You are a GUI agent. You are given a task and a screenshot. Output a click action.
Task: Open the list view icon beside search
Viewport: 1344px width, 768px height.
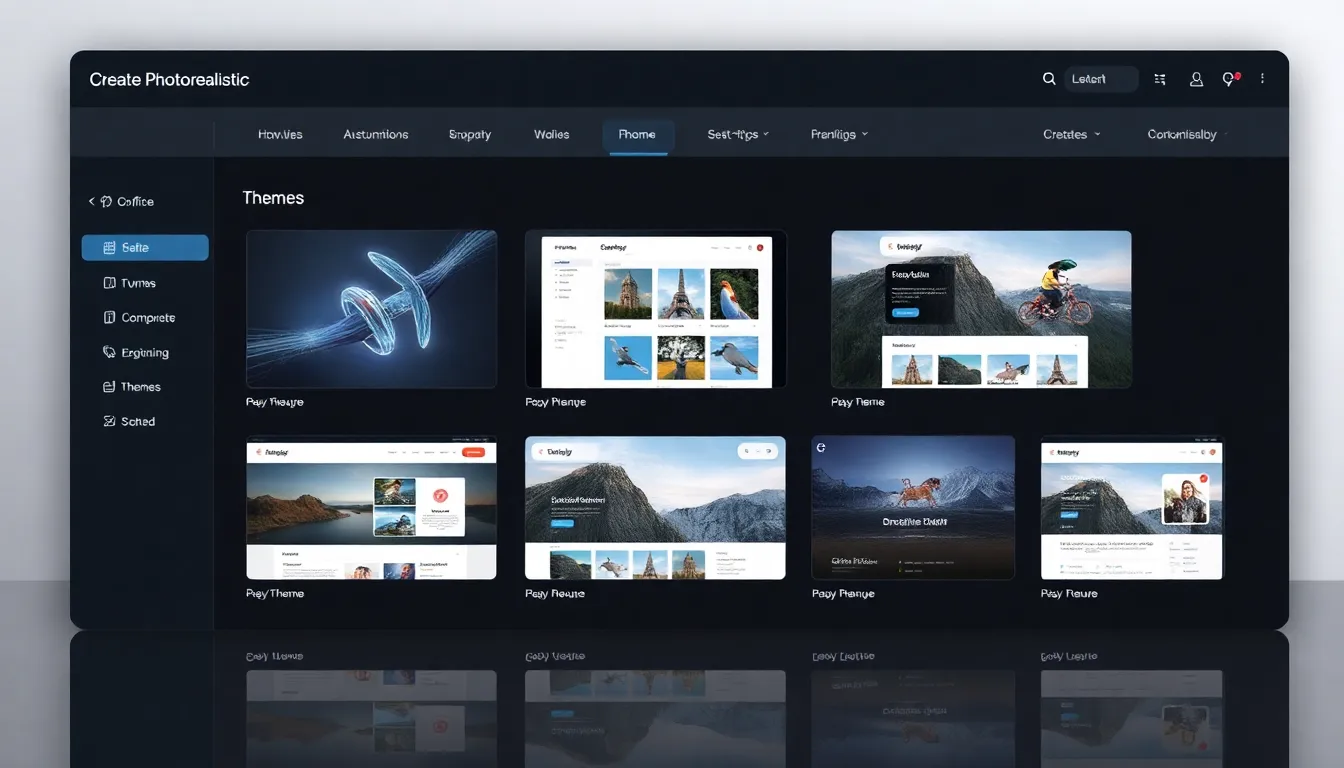(1160, 79)
